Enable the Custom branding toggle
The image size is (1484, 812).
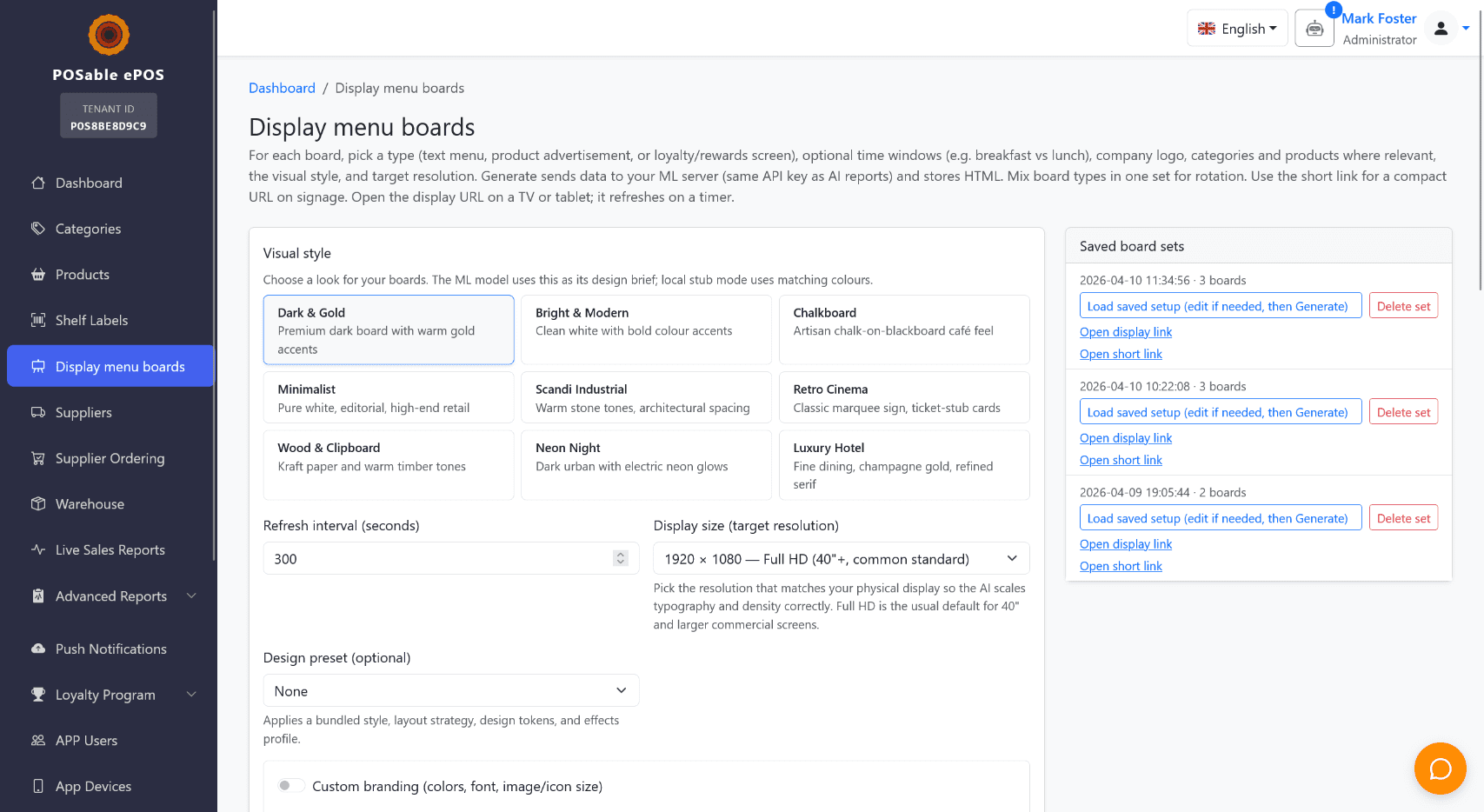pyautogui.click(x=290, y=786)
